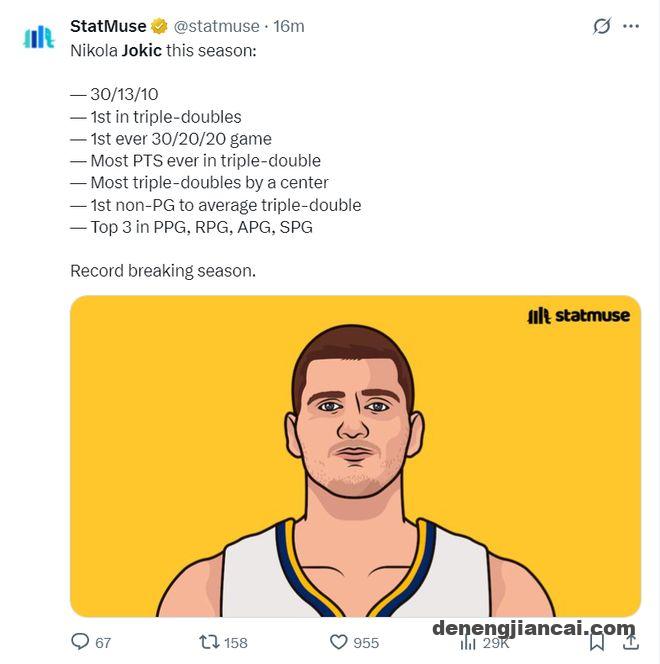Open the three-dot more options menu
660x664 pixels.
(631, 26)
